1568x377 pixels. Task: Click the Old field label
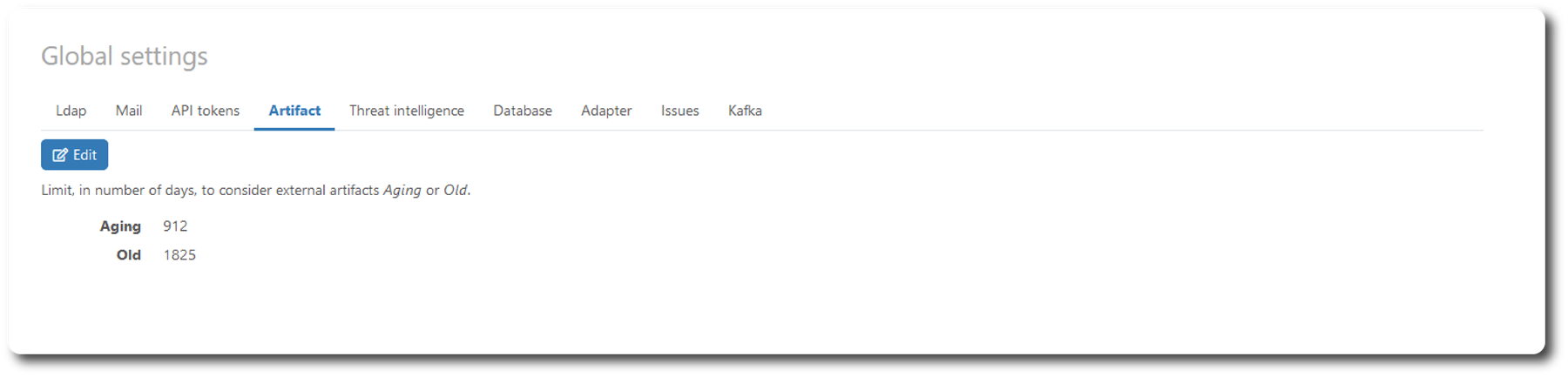(x=129, y=255)
